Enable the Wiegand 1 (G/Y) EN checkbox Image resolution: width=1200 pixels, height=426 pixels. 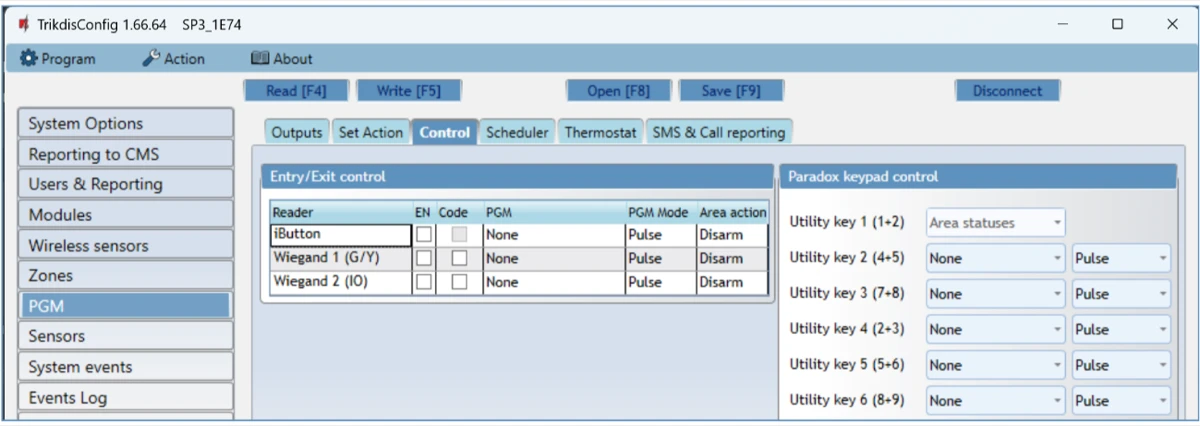coord(424,258)
